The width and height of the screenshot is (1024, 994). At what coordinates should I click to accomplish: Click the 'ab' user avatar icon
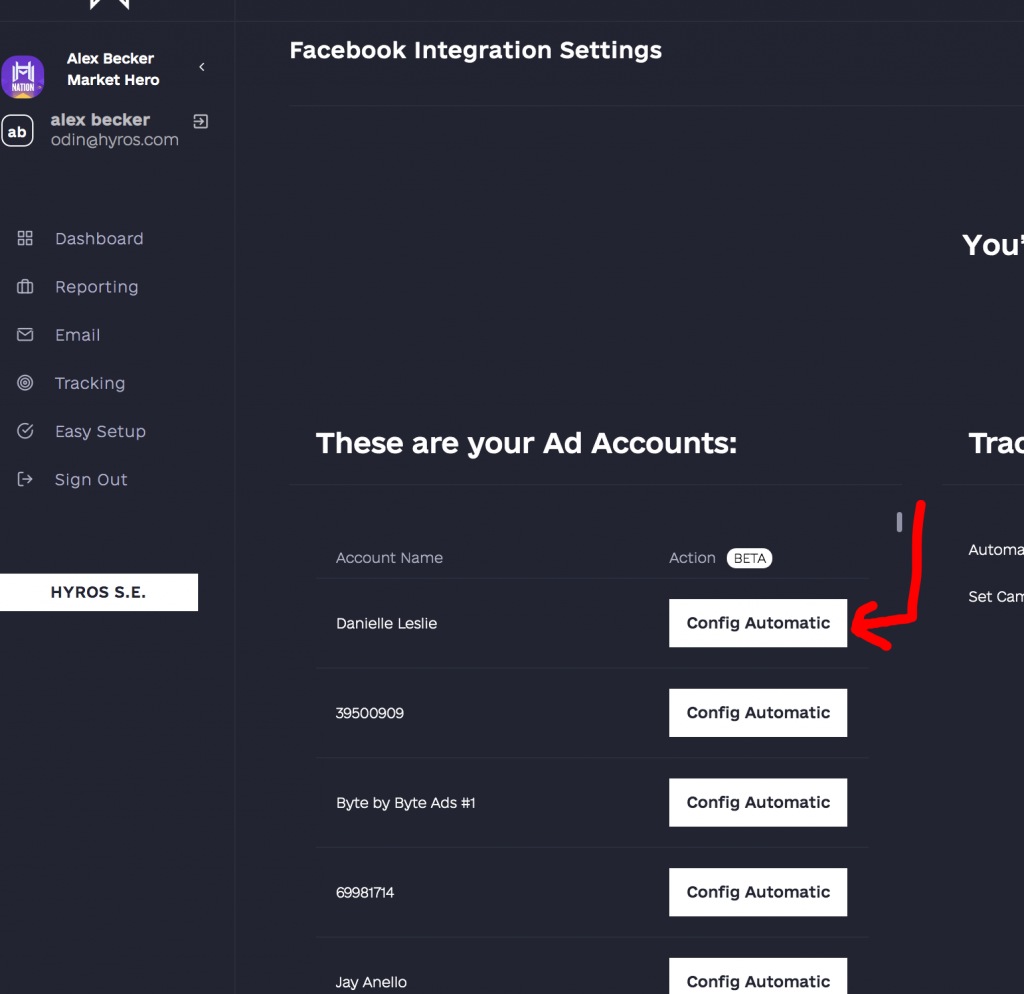[x=17, y=131]
